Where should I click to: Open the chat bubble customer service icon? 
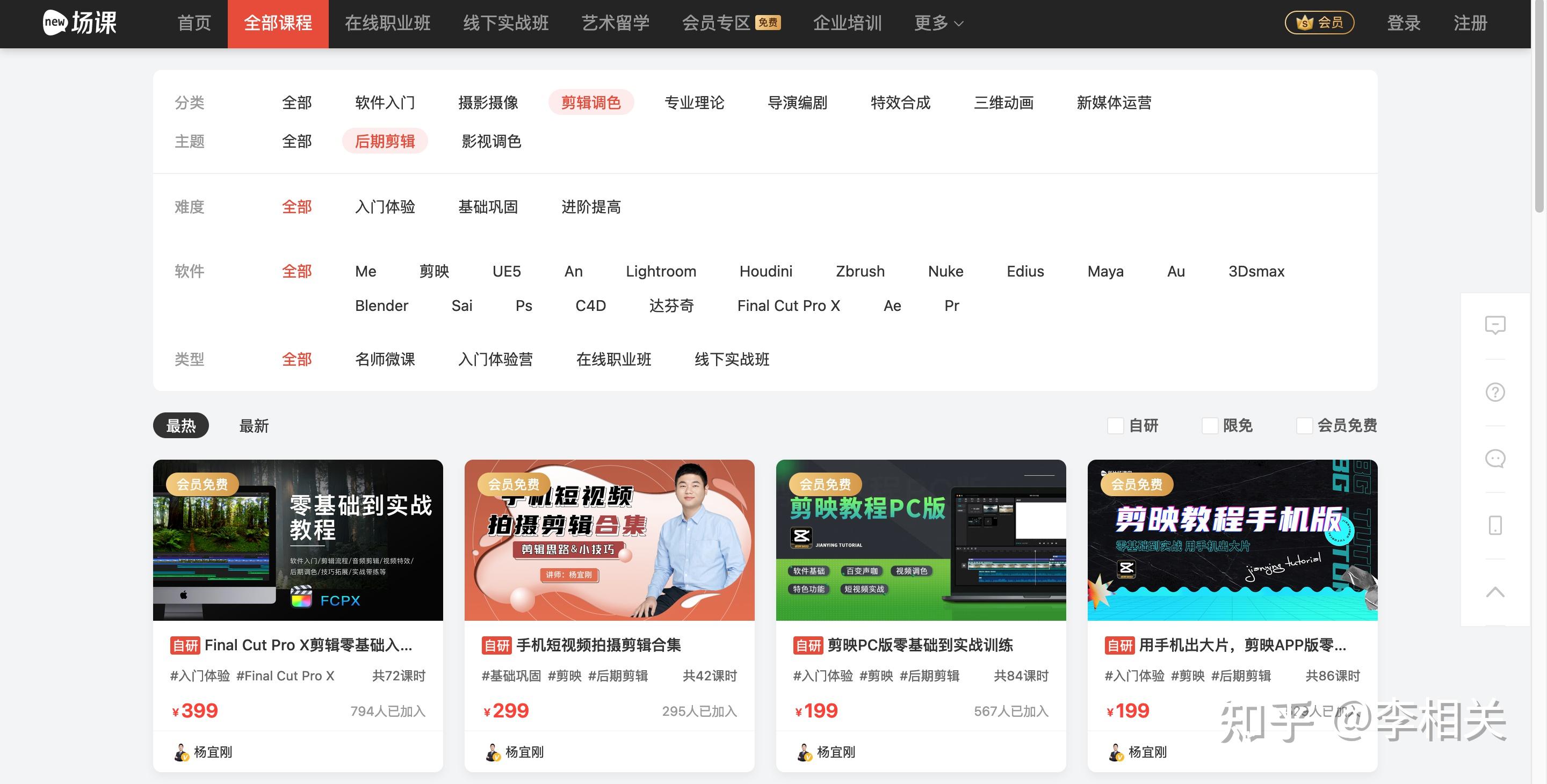point(1495,459)
